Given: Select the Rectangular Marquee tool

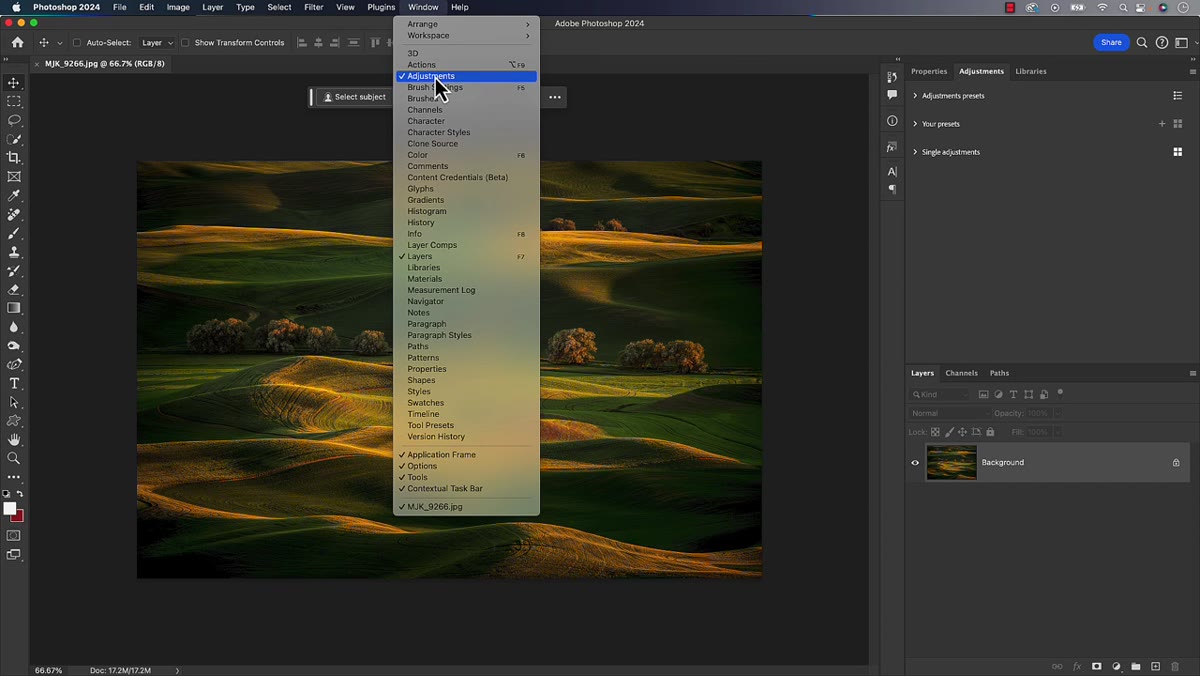Looking at the screenshot, I should (x=14, y=102).
